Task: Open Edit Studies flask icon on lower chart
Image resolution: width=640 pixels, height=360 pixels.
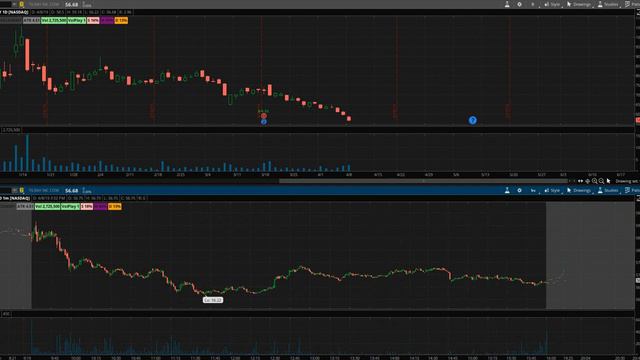Action: click(x=507, y=190)
